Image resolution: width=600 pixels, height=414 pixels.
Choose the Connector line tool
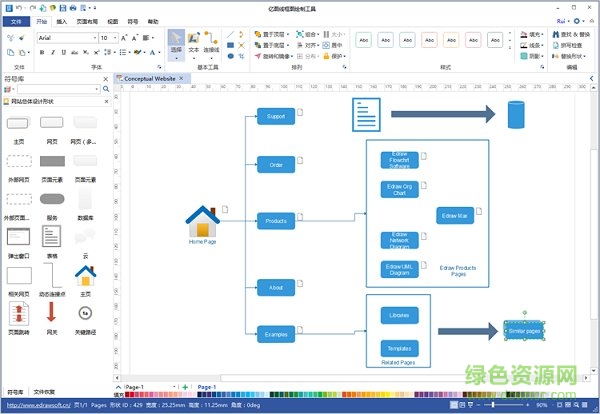211,45
